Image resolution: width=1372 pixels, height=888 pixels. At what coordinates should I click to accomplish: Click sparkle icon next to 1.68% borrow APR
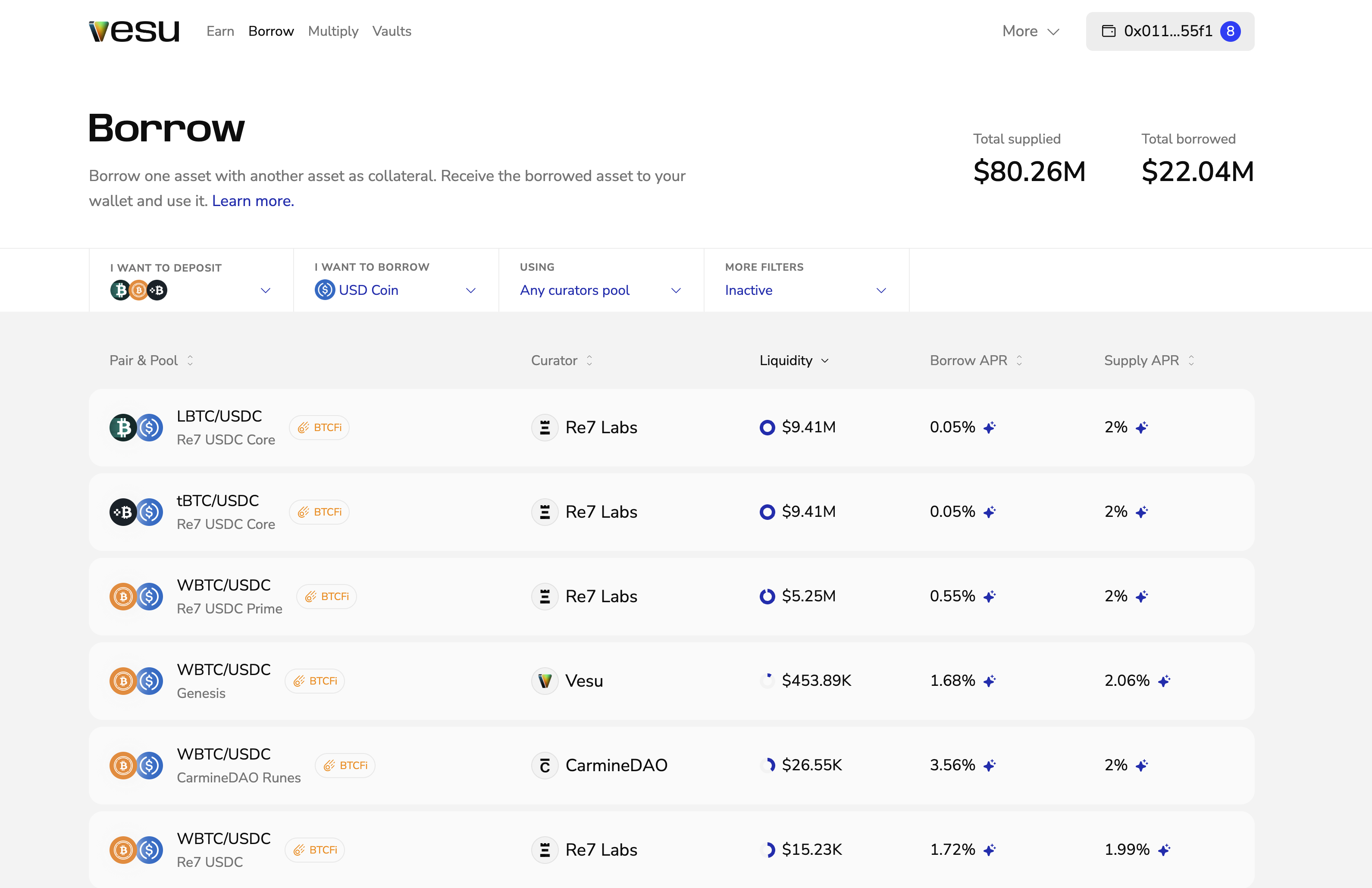click(x=990, y=681)
